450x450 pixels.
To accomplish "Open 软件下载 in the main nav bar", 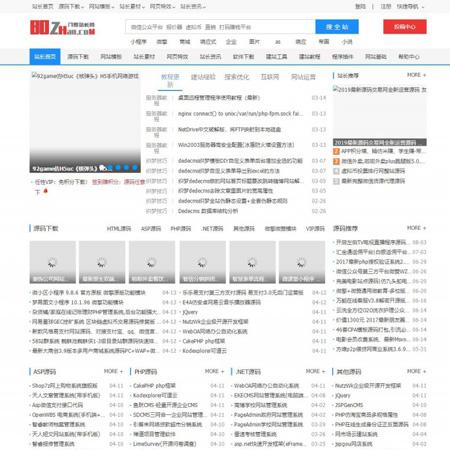I will [x=243, y=57].
